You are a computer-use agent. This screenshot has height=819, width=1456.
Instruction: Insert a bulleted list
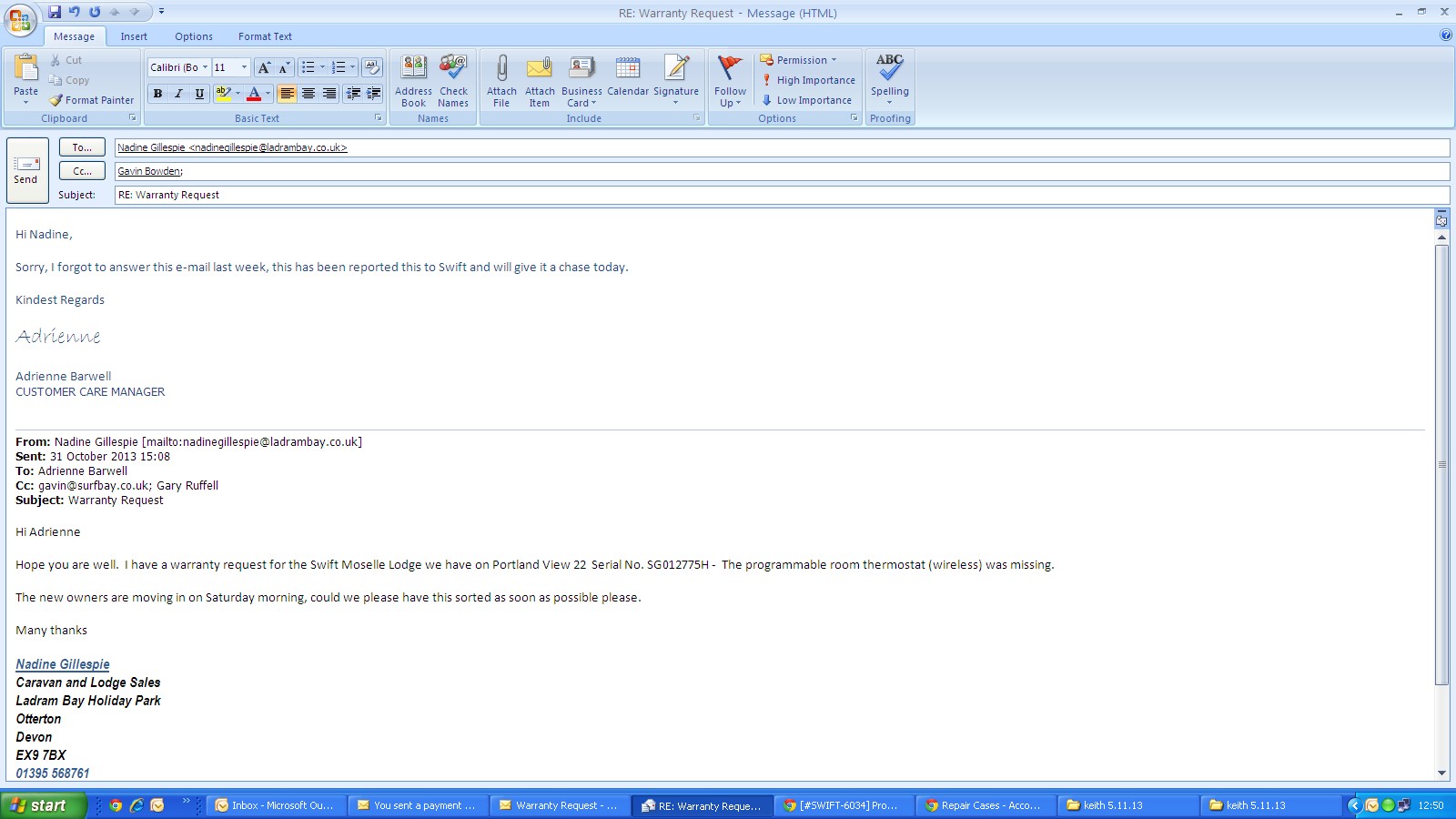(308, 67)
